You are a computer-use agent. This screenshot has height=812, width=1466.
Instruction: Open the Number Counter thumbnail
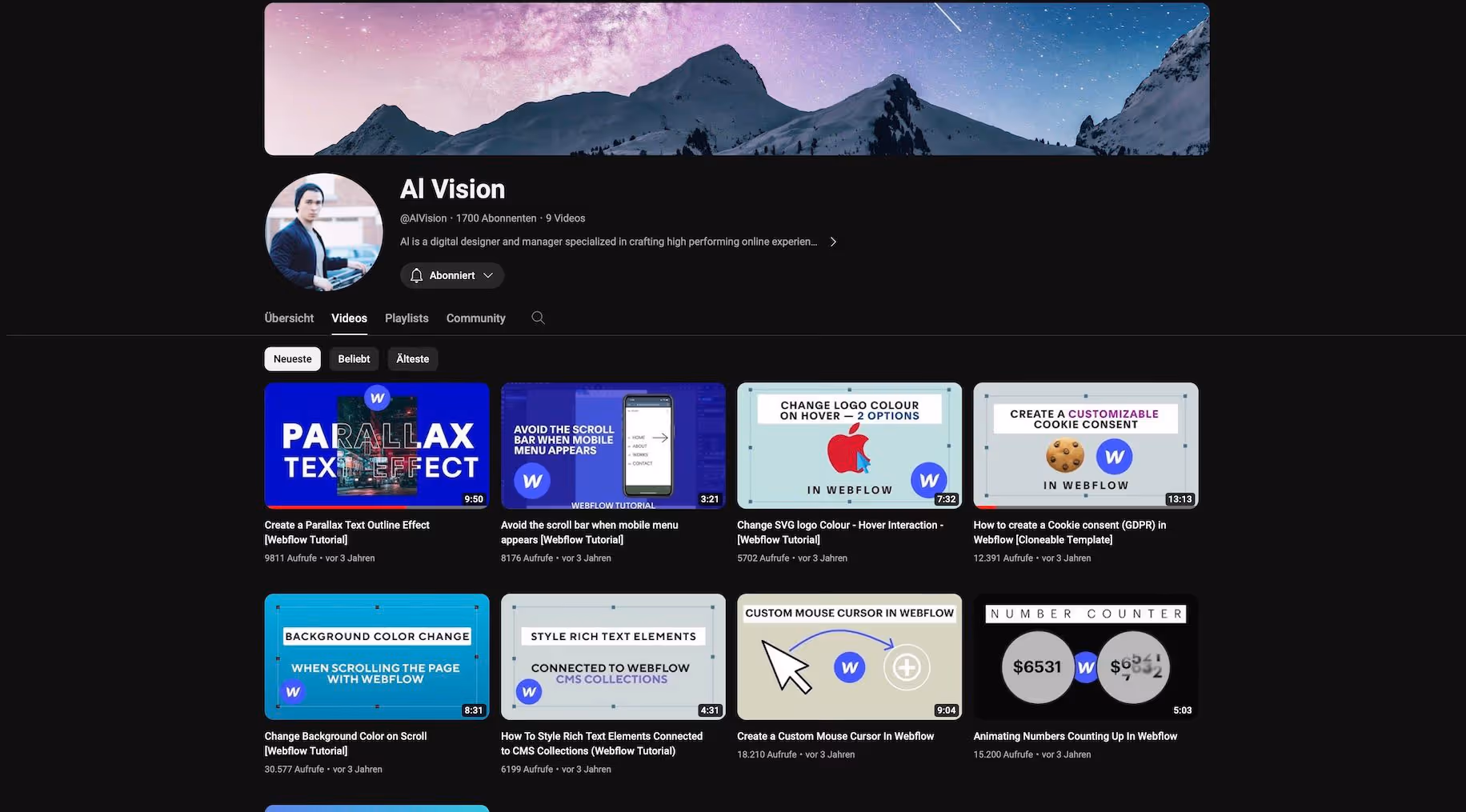(1086, 657)
